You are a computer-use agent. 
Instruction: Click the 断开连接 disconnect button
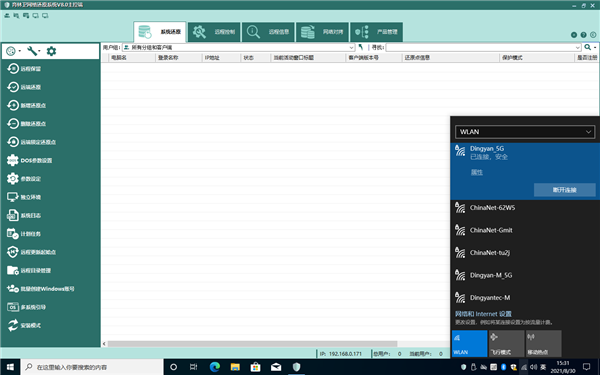(564, 190)
